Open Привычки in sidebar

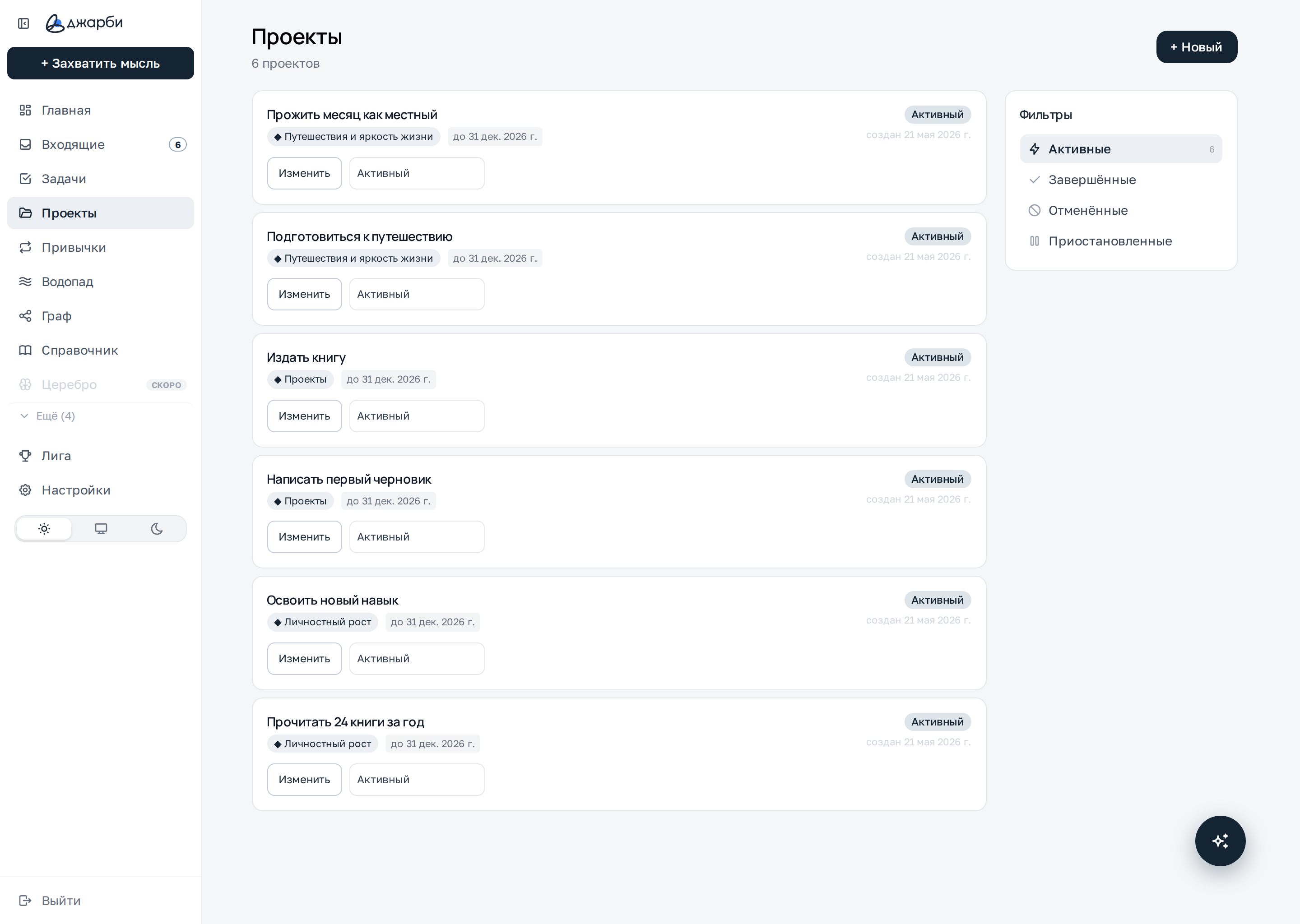point(100,248)
